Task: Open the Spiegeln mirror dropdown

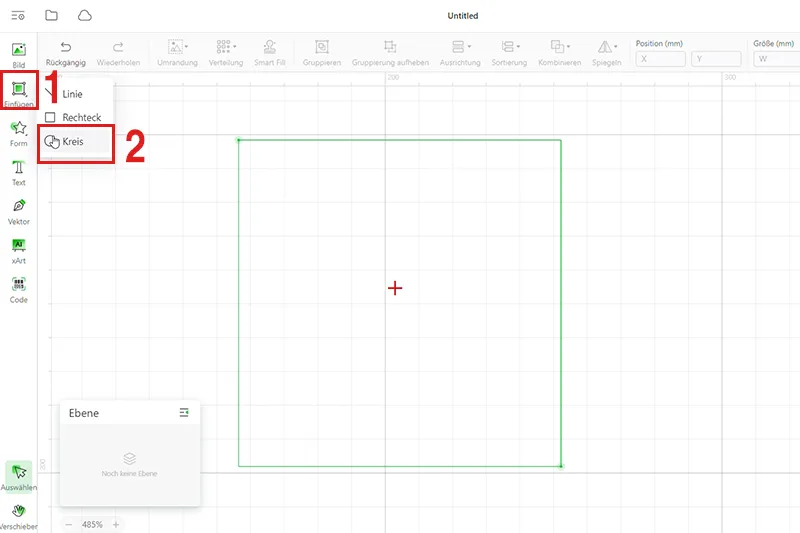Action: tap(607, 54)
